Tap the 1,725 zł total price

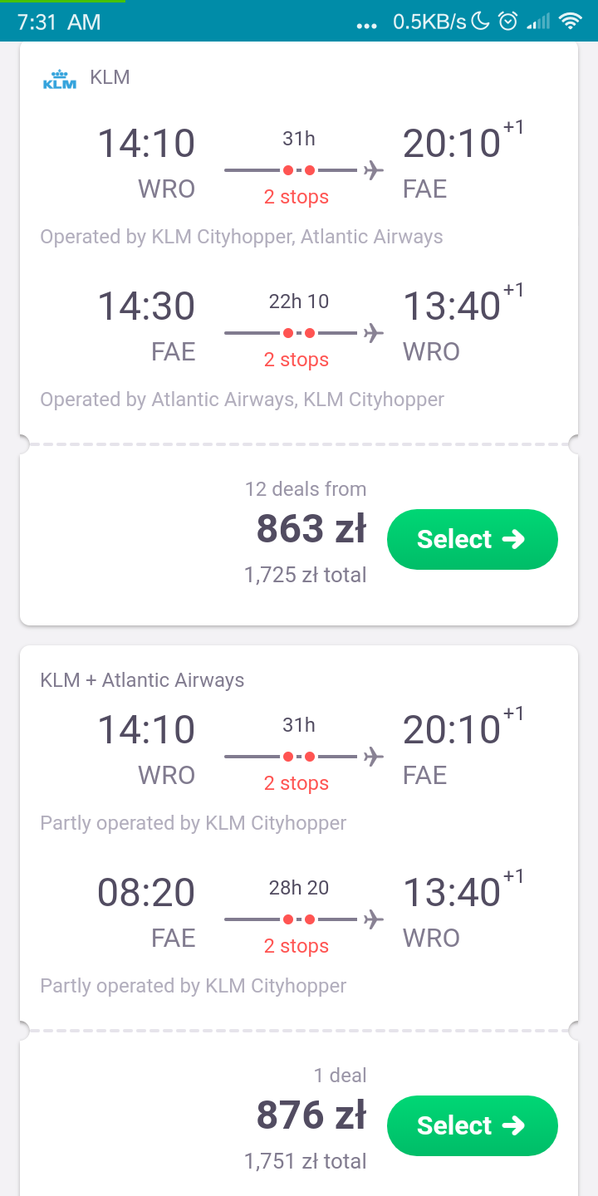[305, 574]
